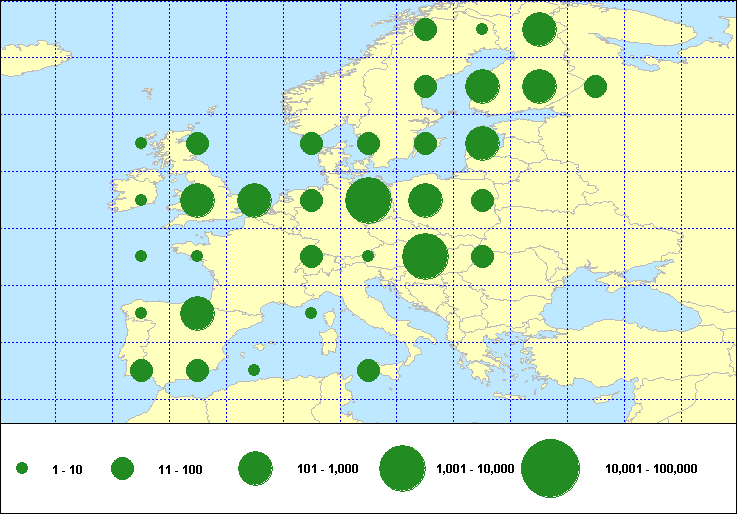Select the 101 - 1,000 legend circle
Screen dimensions: 737x514
(255, 468)
